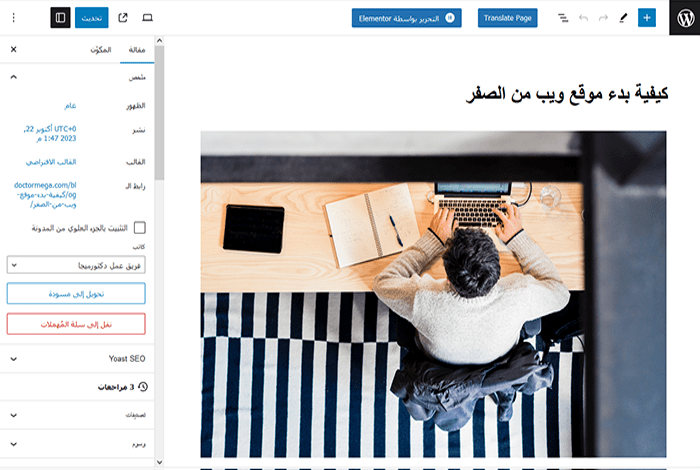Screen dimensions: 700x470
Task: Click the كاتب author label
Action: [x=139, y=246]
